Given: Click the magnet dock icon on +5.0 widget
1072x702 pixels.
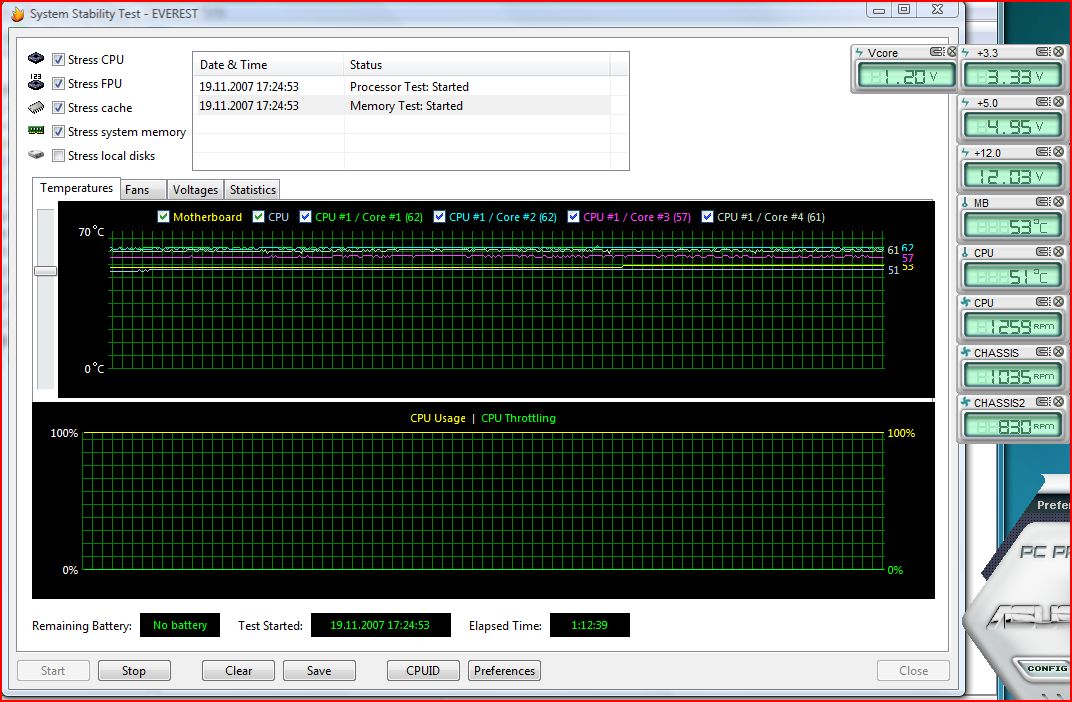Looking at the screenshot, I should (x=1044, y=102).
